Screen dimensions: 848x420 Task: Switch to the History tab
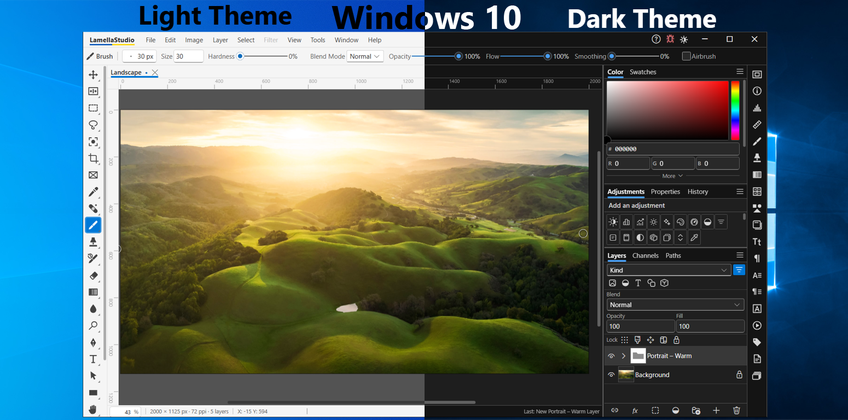[x=698, y=192]
